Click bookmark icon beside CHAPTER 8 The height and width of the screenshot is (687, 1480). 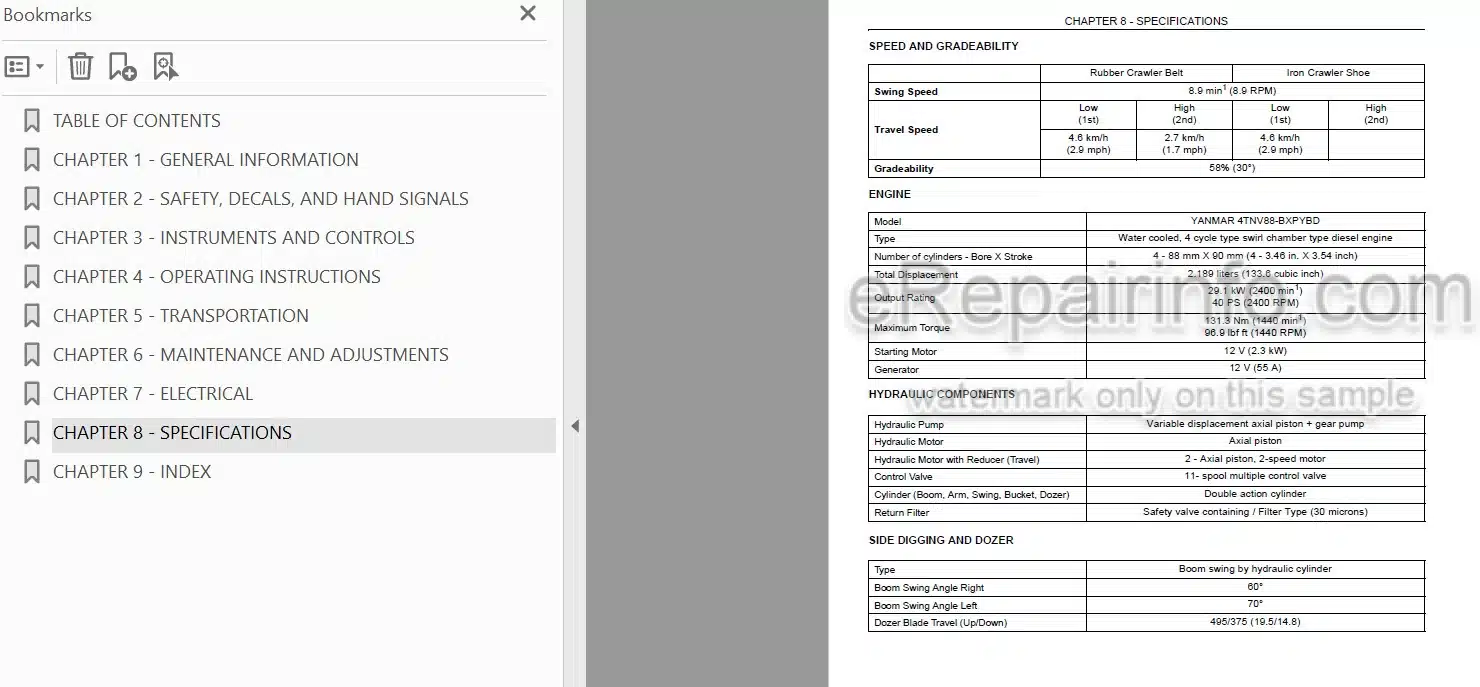point(32,433)
